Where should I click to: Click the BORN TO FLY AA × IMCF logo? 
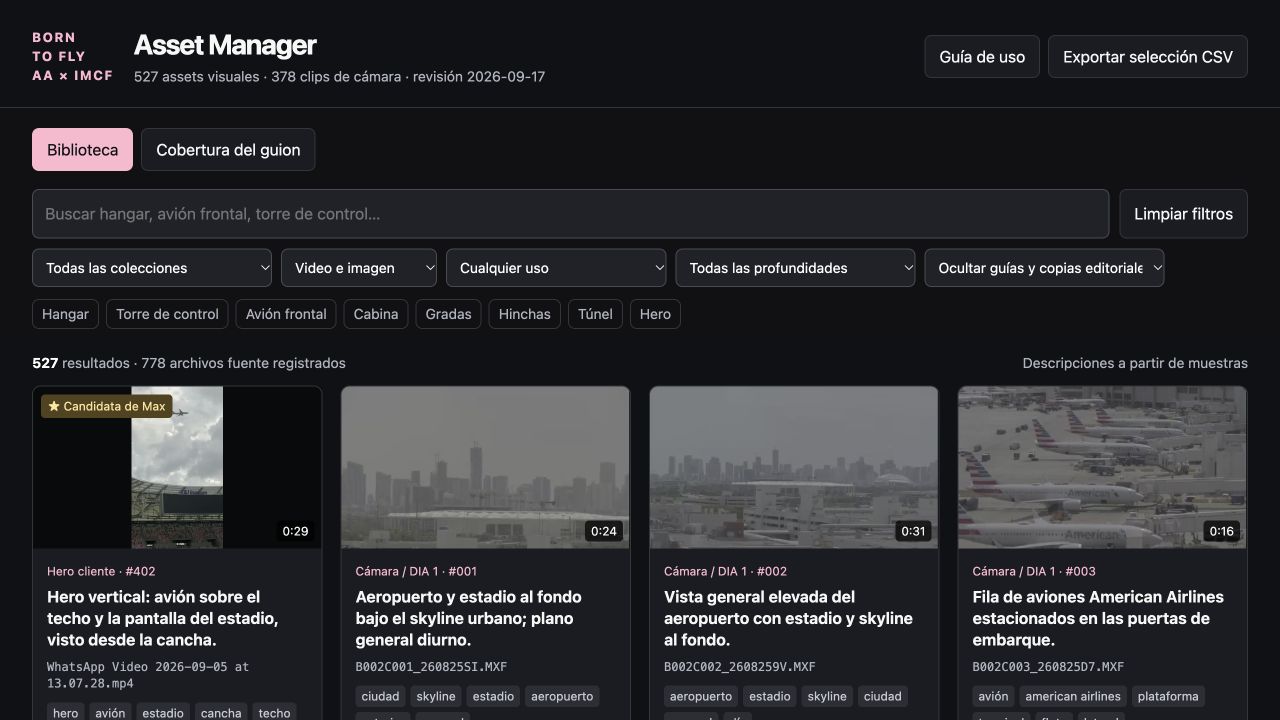[x=72, y=57]
